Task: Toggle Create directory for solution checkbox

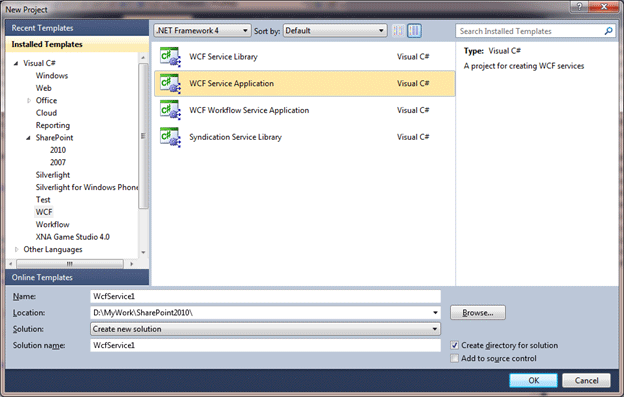Action: pos(454,345)
